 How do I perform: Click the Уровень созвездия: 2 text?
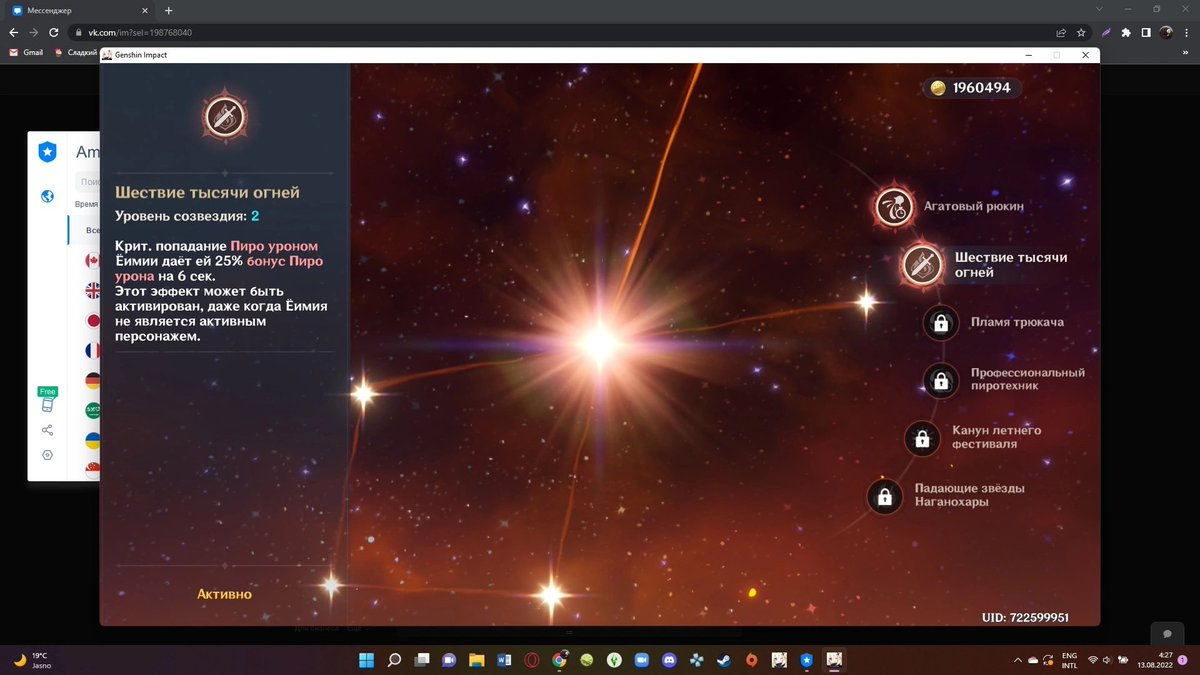pos(187,216)
